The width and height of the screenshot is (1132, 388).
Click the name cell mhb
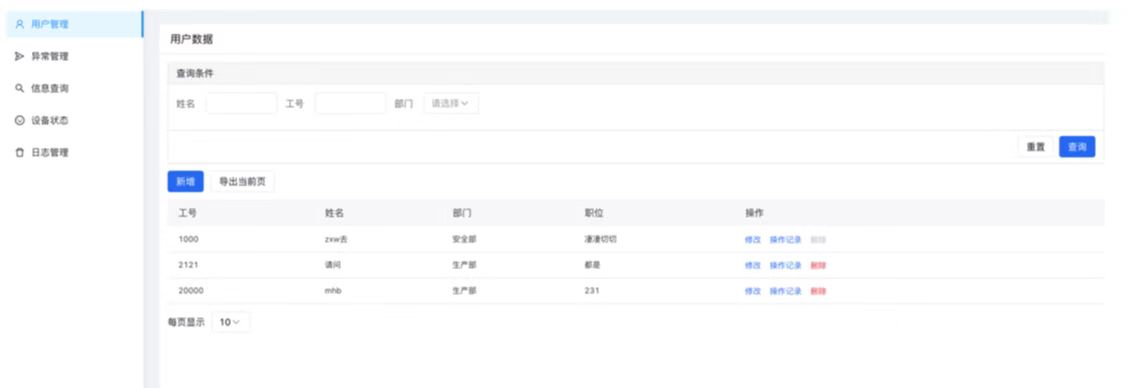tap(332, 291)
